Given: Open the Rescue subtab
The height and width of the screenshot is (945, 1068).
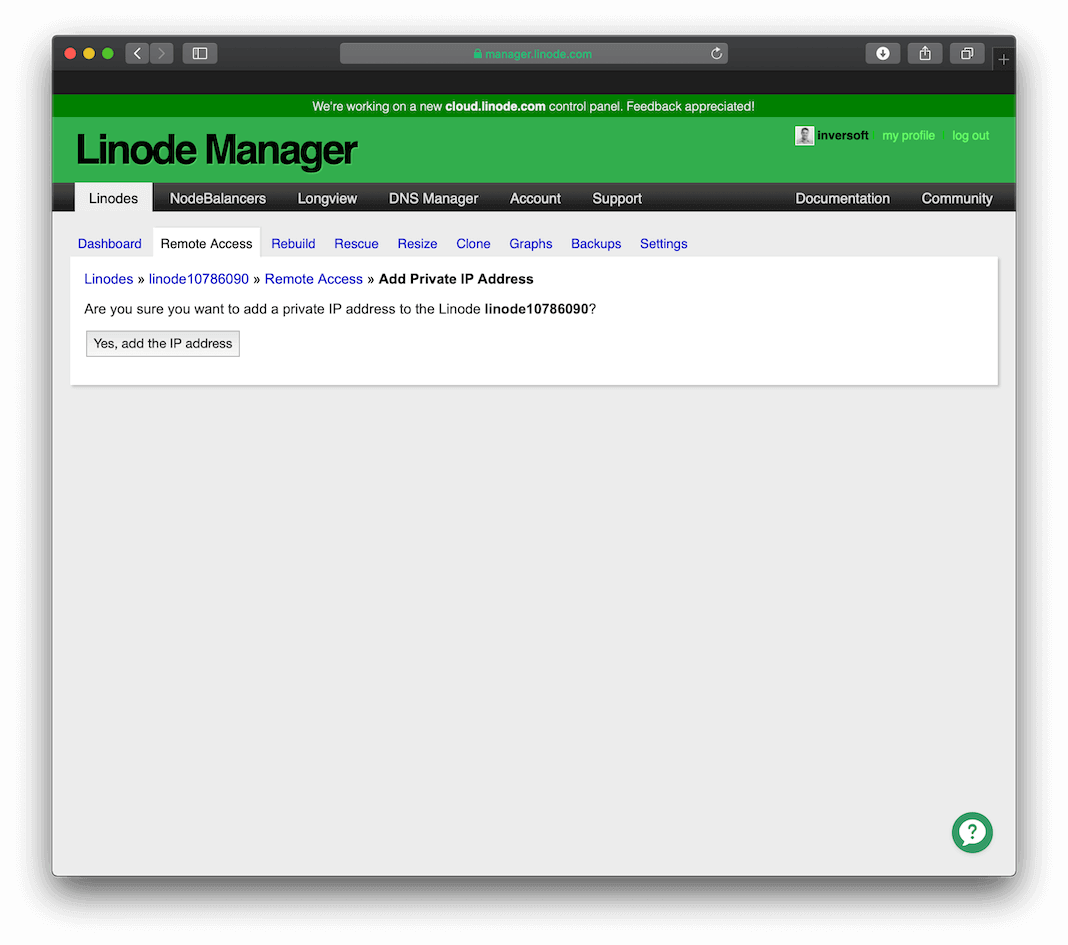Looking at the screenshot, I should tap(356, 244).
